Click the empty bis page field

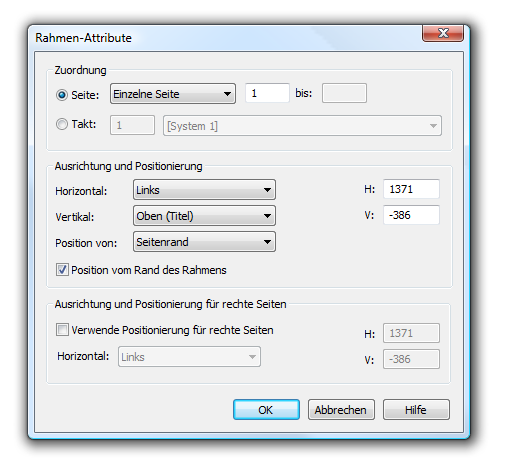pyautogui.click(x=344, y=93)
